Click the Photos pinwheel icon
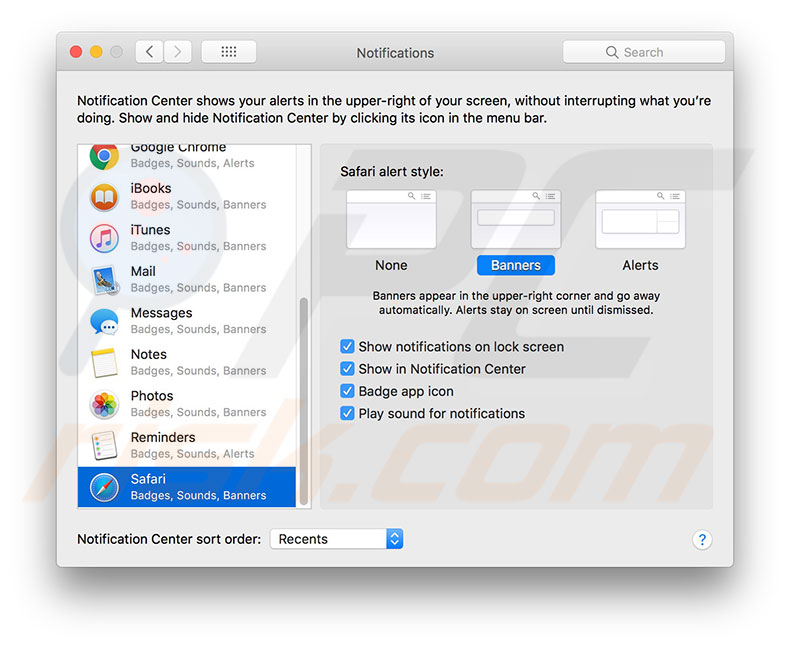 pos(104,404)
